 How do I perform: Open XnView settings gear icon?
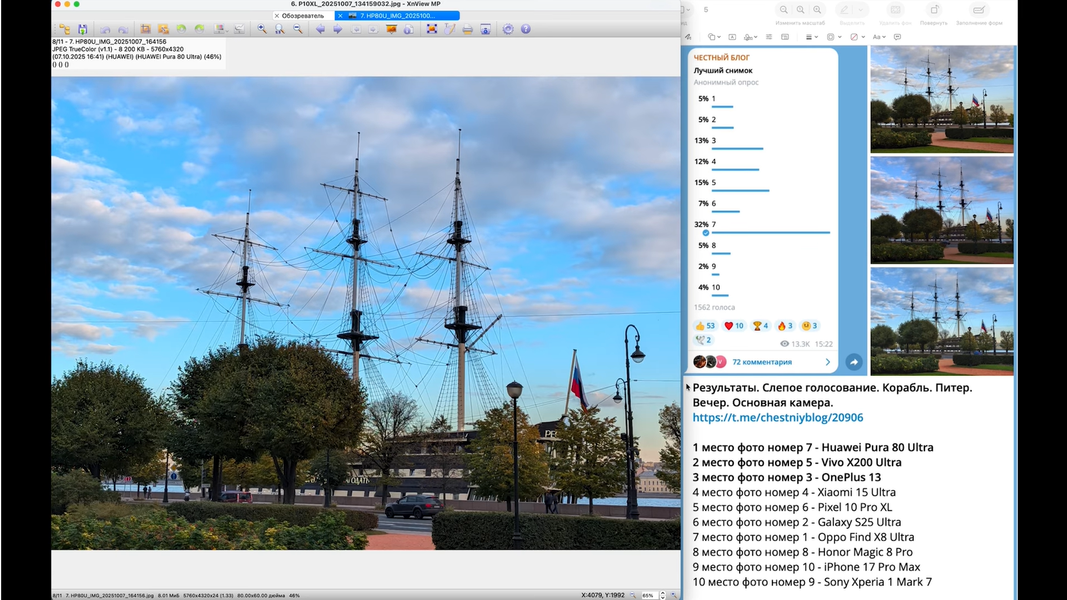point(508,29)
